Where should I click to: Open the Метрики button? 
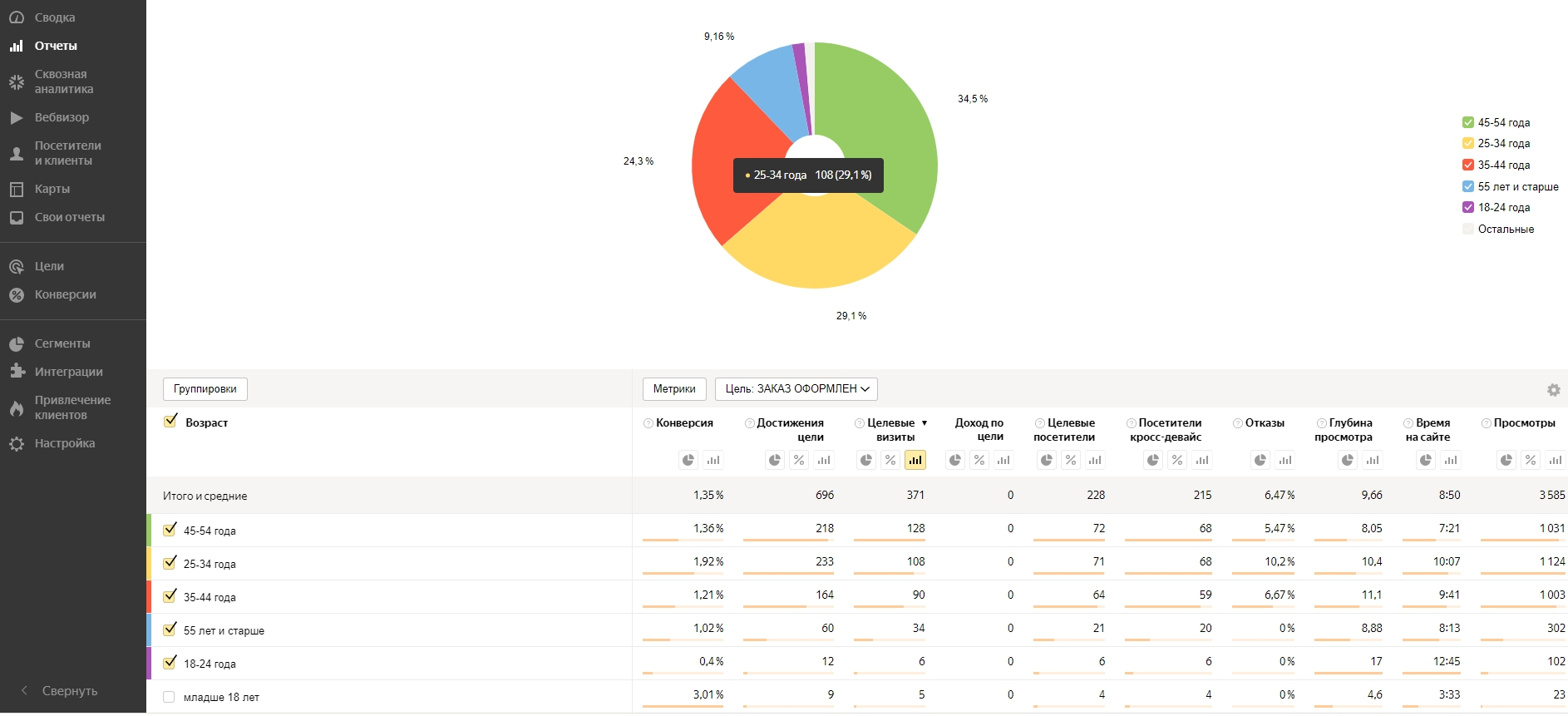[674, 388]
